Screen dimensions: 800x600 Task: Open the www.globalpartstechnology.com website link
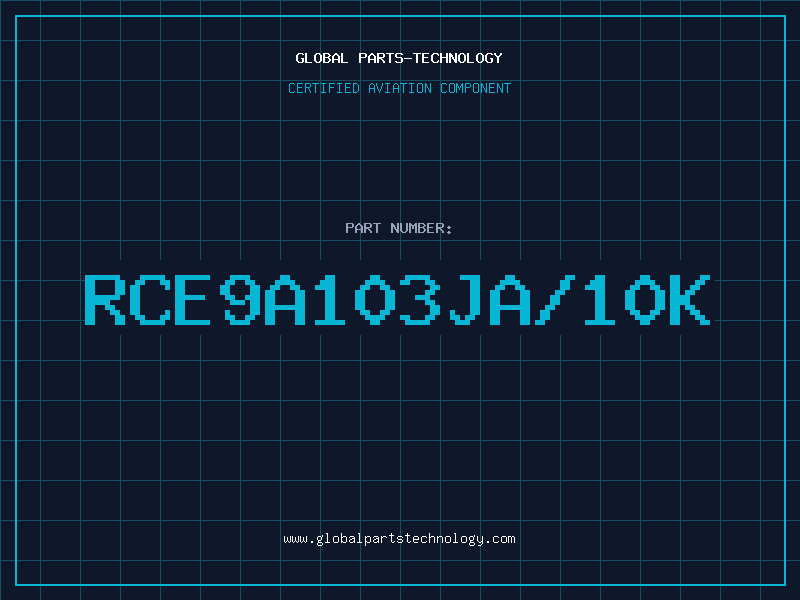point(399,539)
